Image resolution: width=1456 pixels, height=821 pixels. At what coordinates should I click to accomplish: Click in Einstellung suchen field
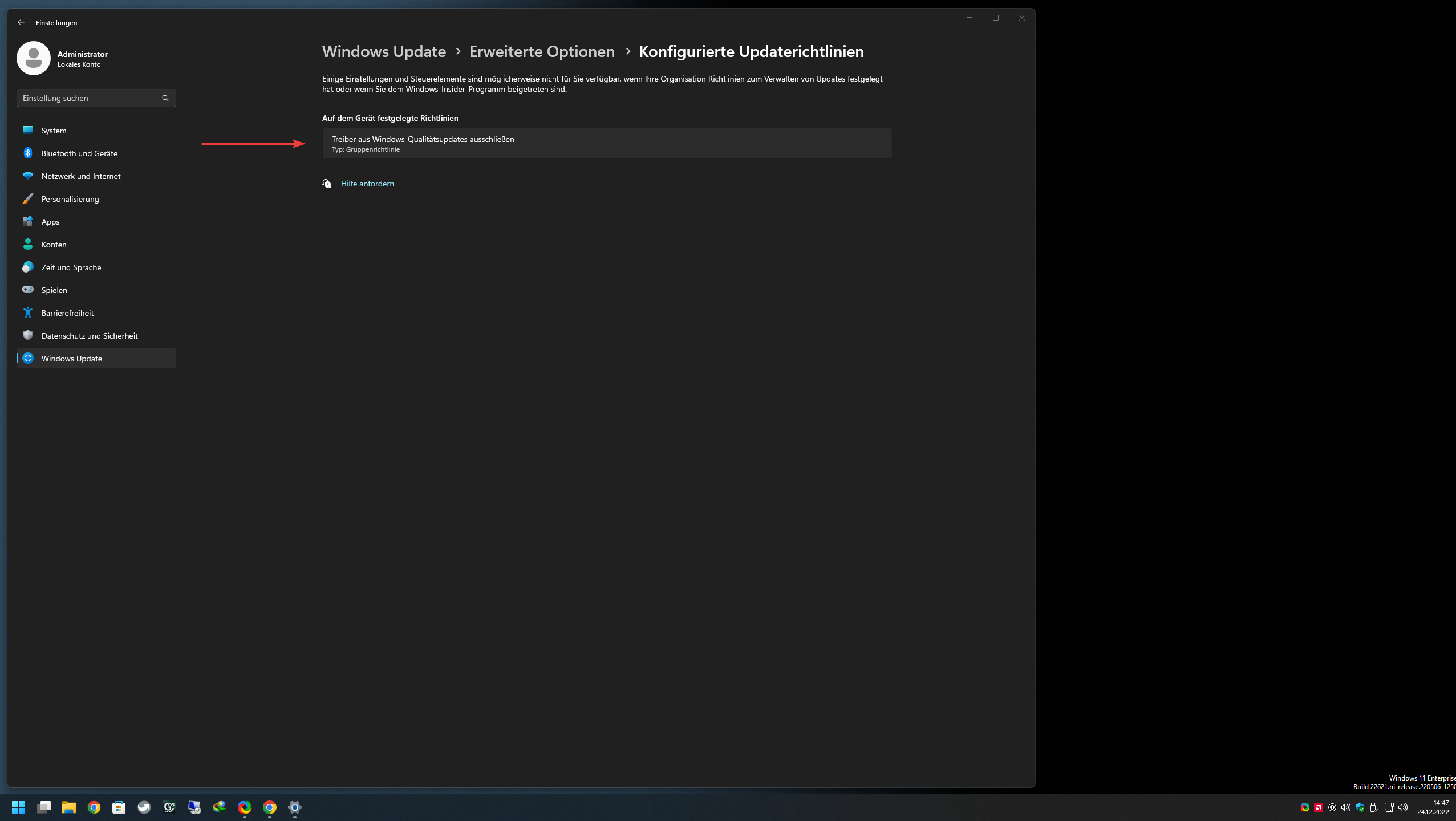pos(88,98)
